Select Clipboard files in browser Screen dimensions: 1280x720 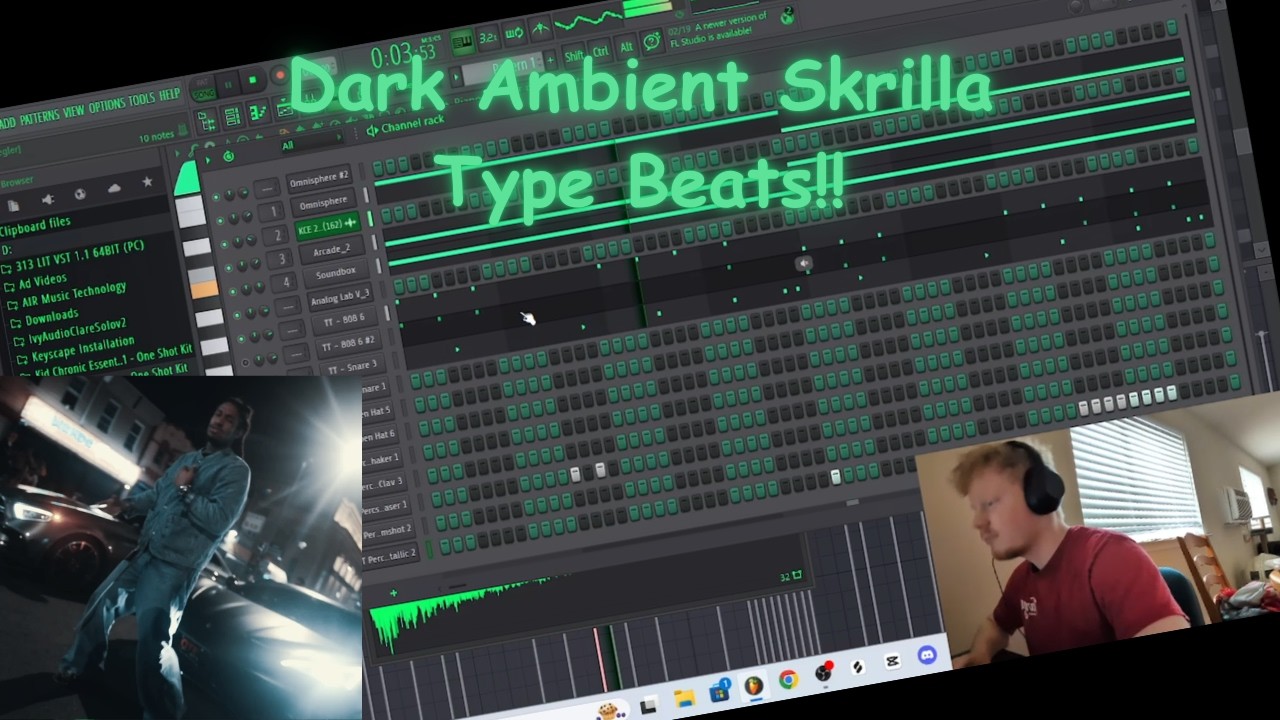(34, 227)
